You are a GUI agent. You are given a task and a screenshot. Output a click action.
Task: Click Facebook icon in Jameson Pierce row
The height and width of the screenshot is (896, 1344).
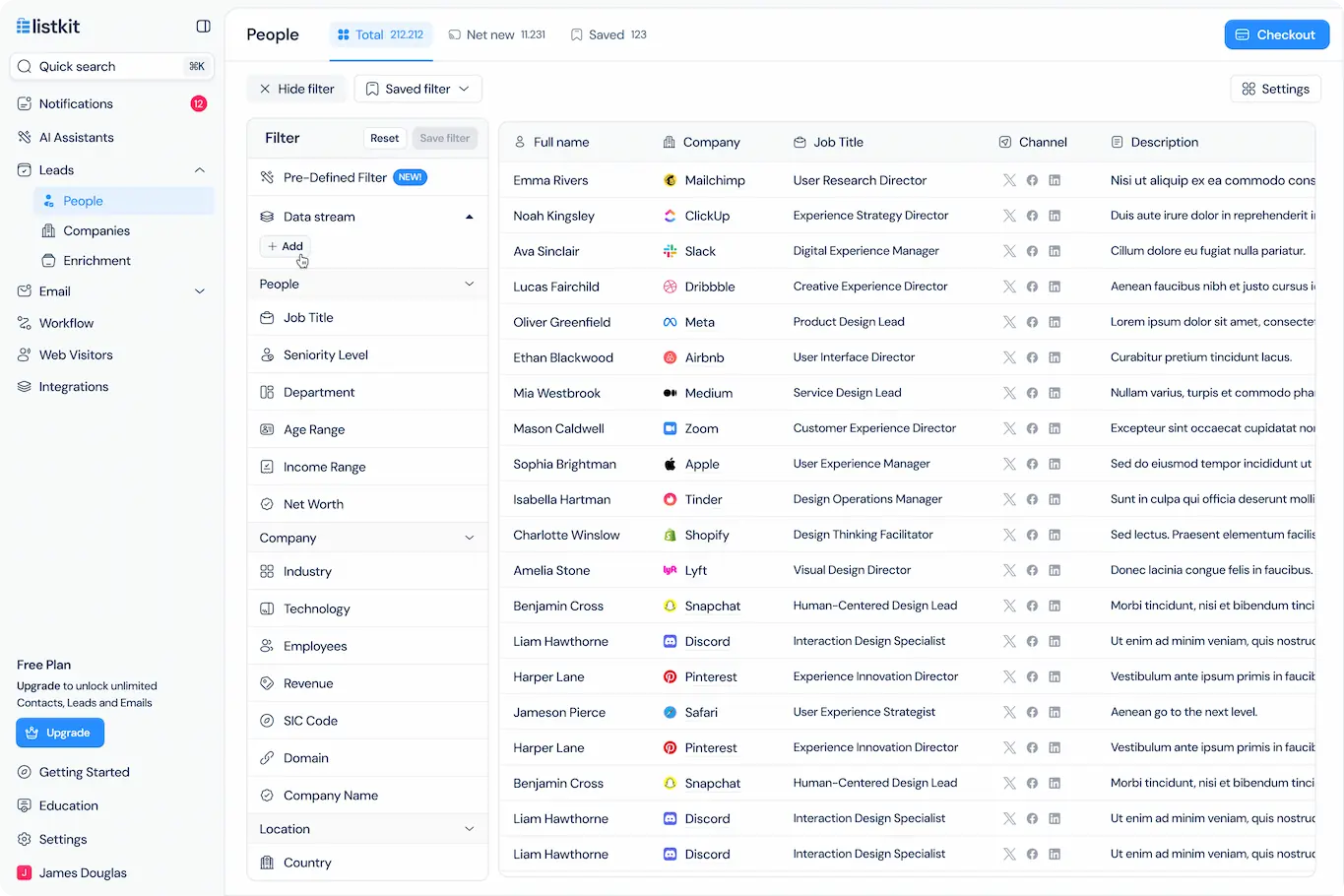pos(1032,712)
